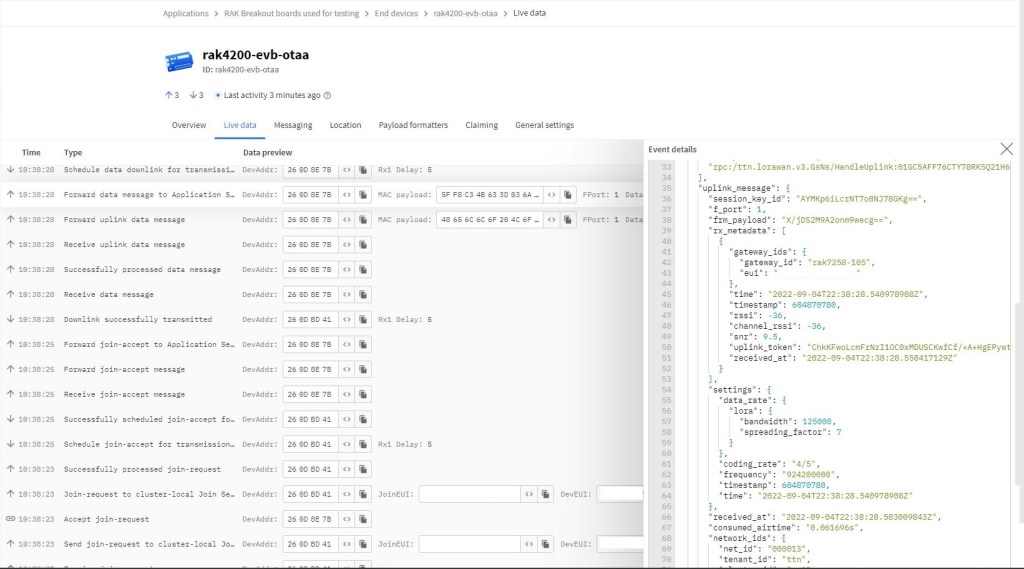The image size is (1024, 569).
Task: Toggle MAC payload format in Forward uplink data message row
Action: 550,220
